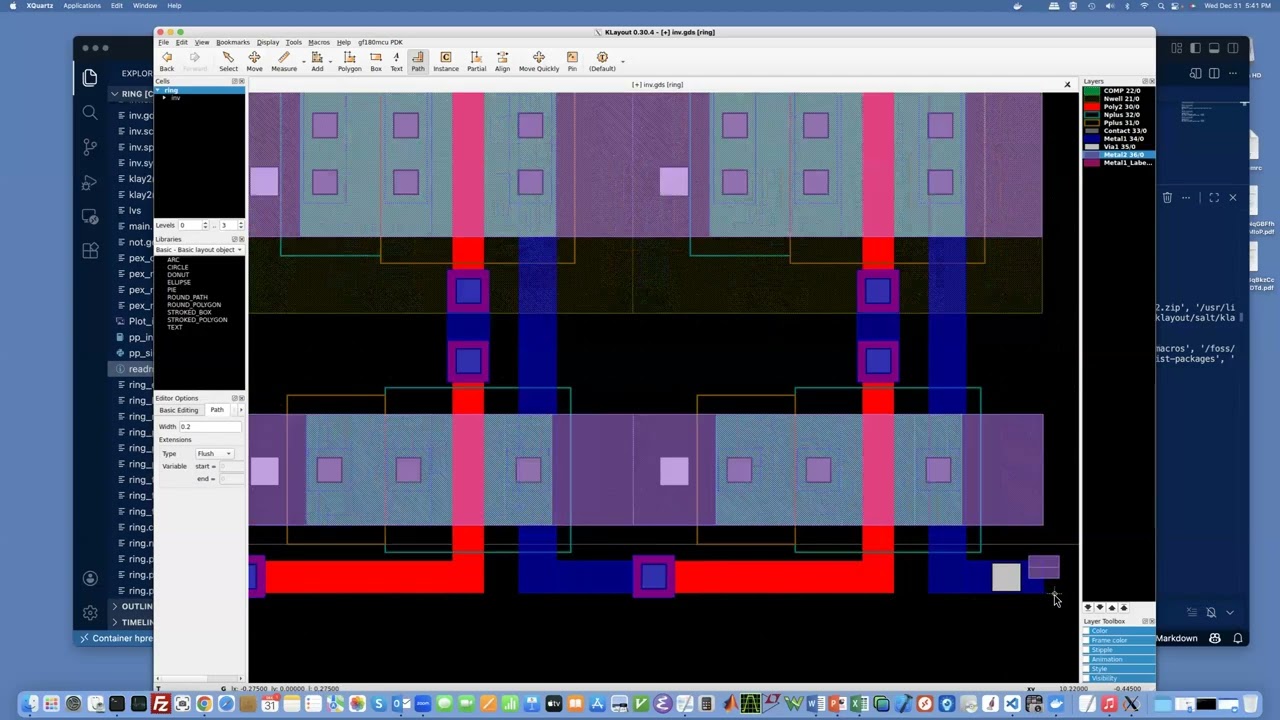1280x720 pixels.
Task: Select STROKED_POLYGON in the Libraries list
Action: (x=196, y=320)
